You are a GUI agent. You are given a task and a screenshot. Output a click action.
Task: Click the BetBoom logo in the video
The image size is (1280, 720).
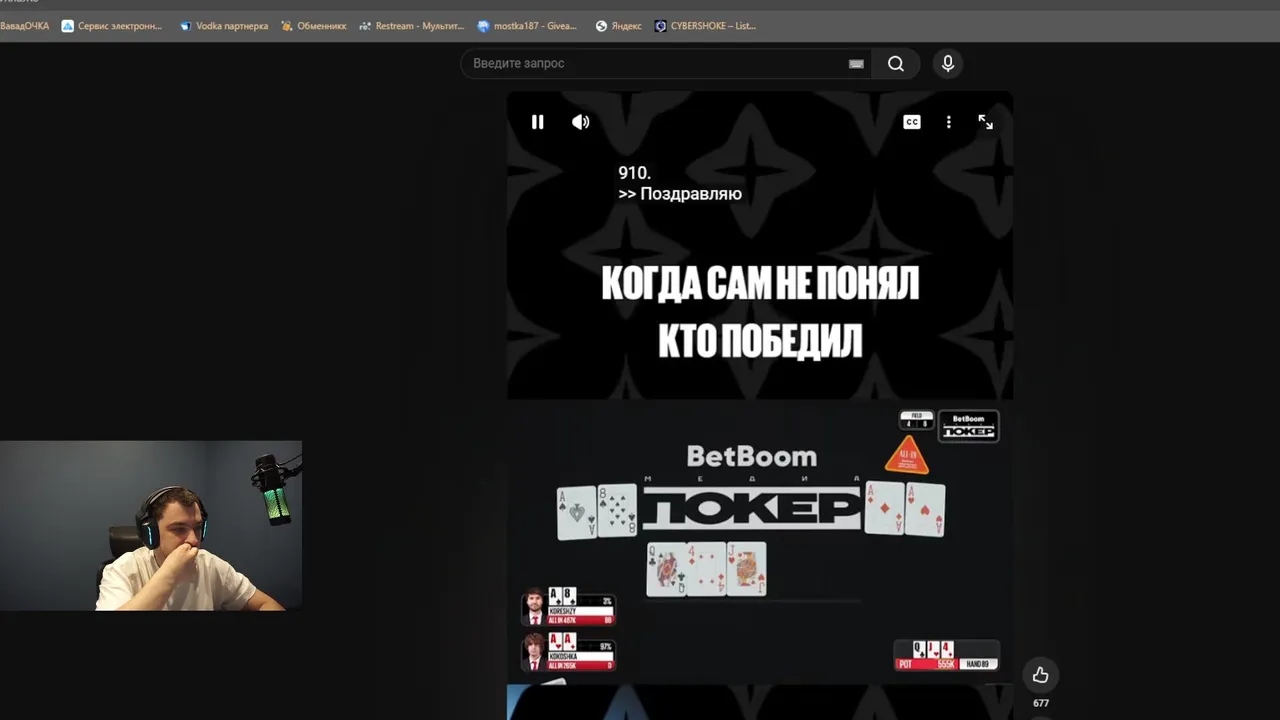(x=752, y=457)
